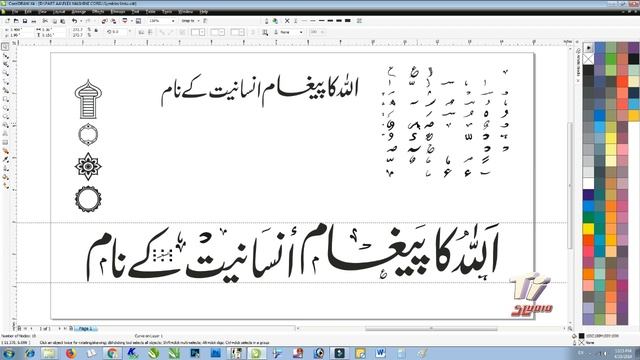Pick the white swatch in the palette
This screenshot has width=640, height=360.
coord(588,183)
